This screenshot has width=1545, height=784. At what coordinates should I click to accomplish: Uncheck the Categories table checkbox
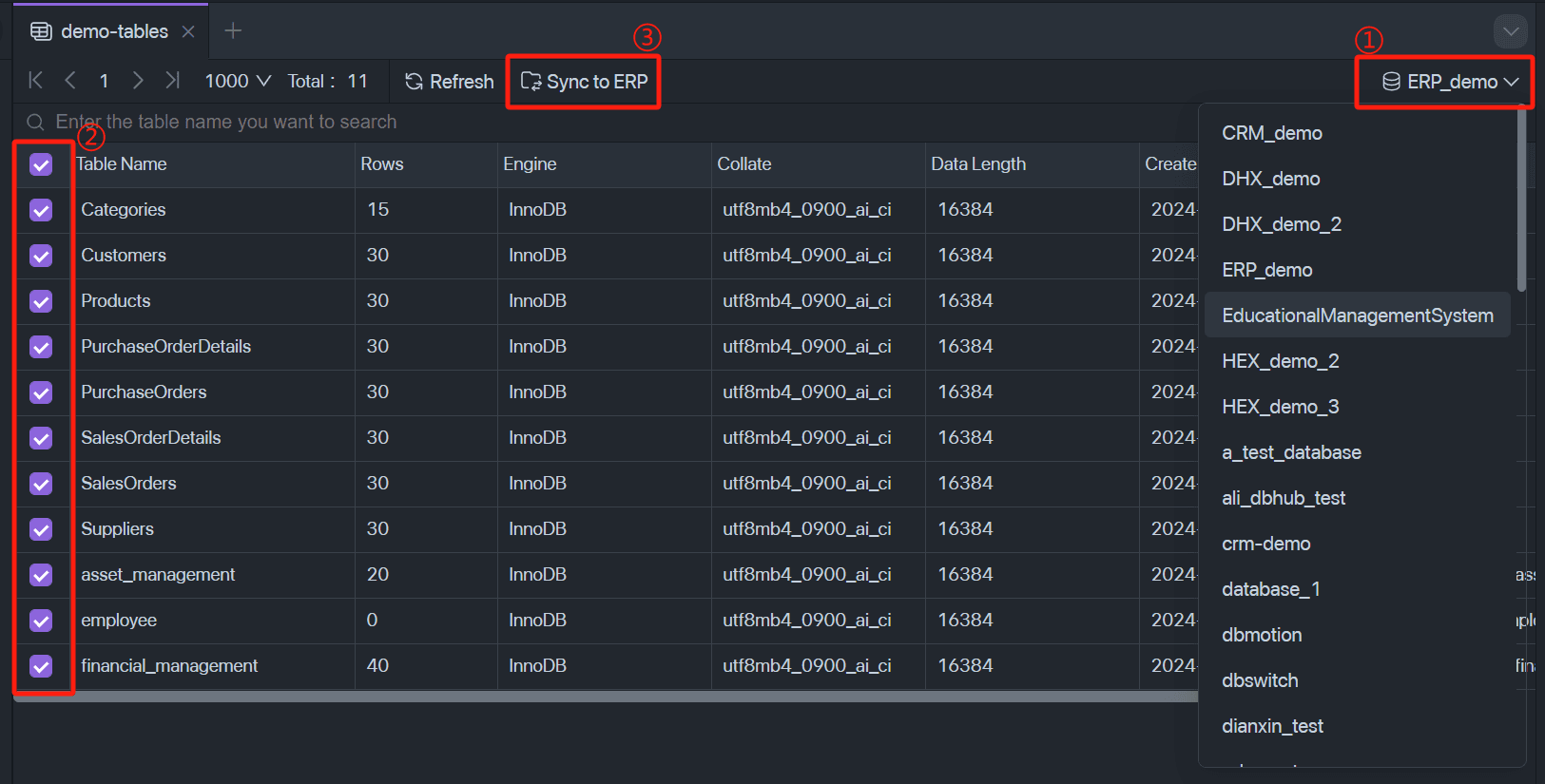(41, 210)
